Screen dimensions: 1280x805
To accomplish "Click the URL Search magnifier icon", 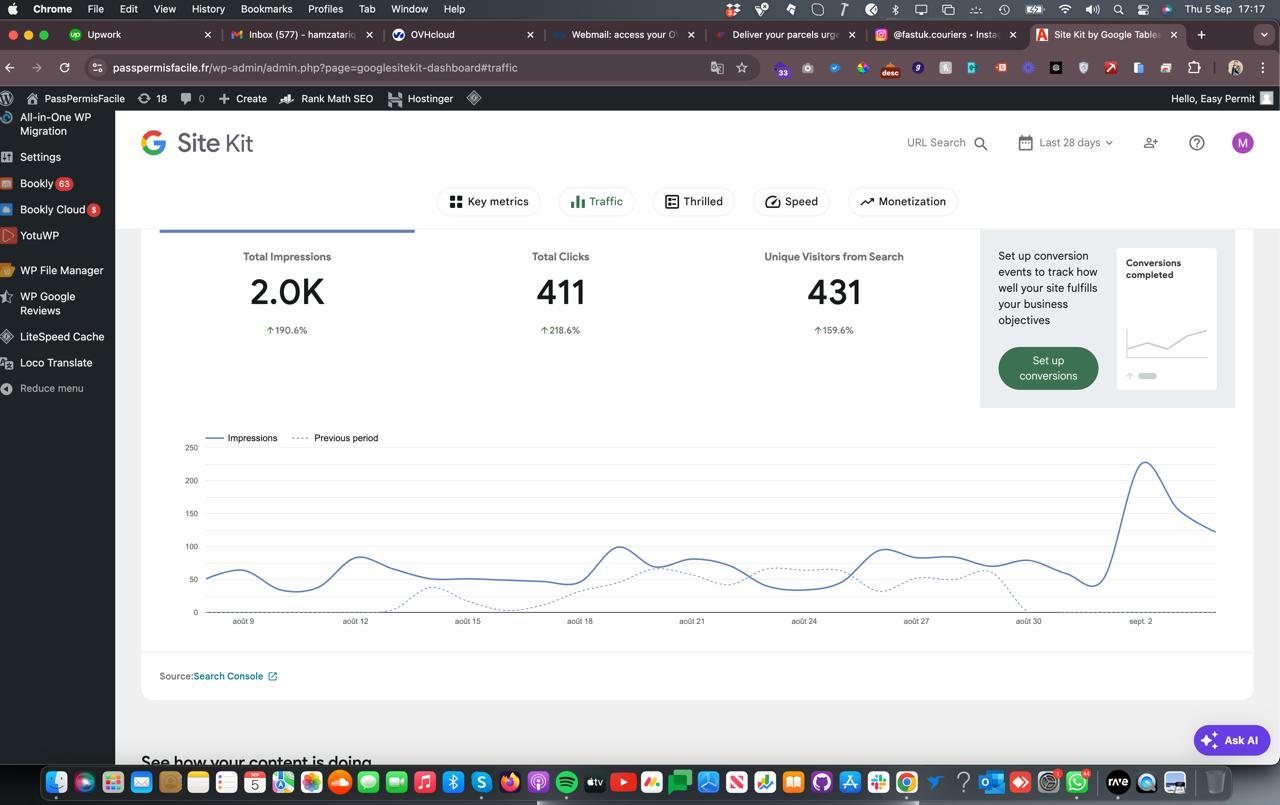I will 981,143.
